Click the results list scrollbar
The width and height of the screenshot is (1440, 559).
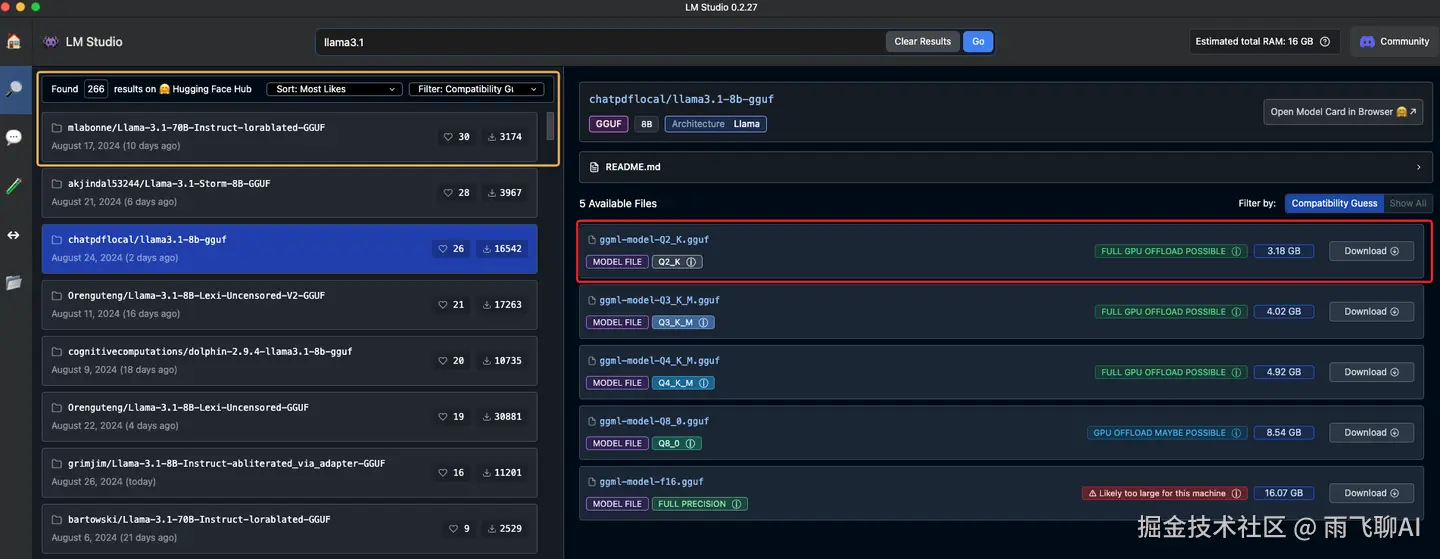(x=549, y=126)
